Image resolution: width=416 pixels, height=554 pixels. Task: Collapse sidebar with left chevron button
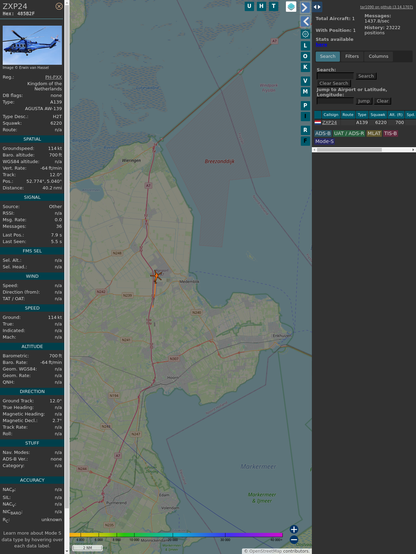click(x=305, y=22)
